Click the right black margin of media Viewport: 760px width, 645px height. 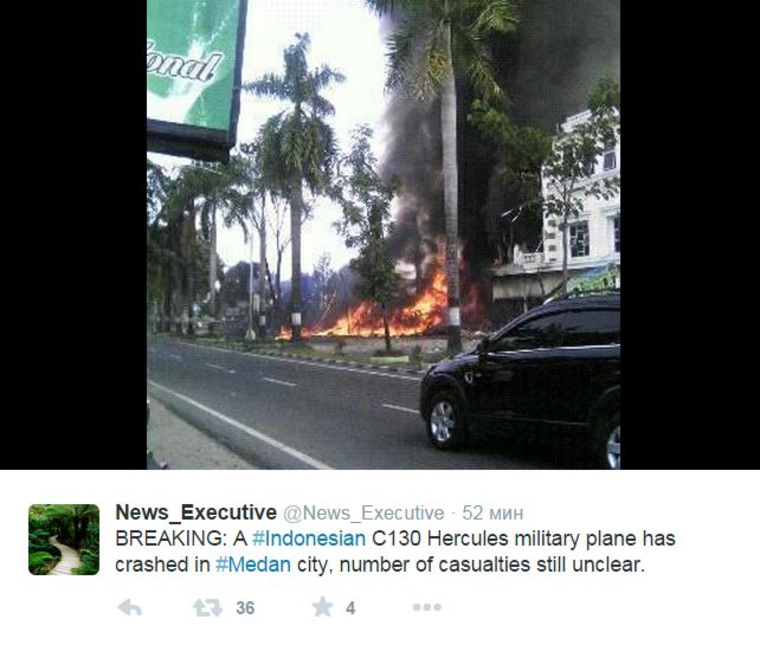[x=690, y=235]
